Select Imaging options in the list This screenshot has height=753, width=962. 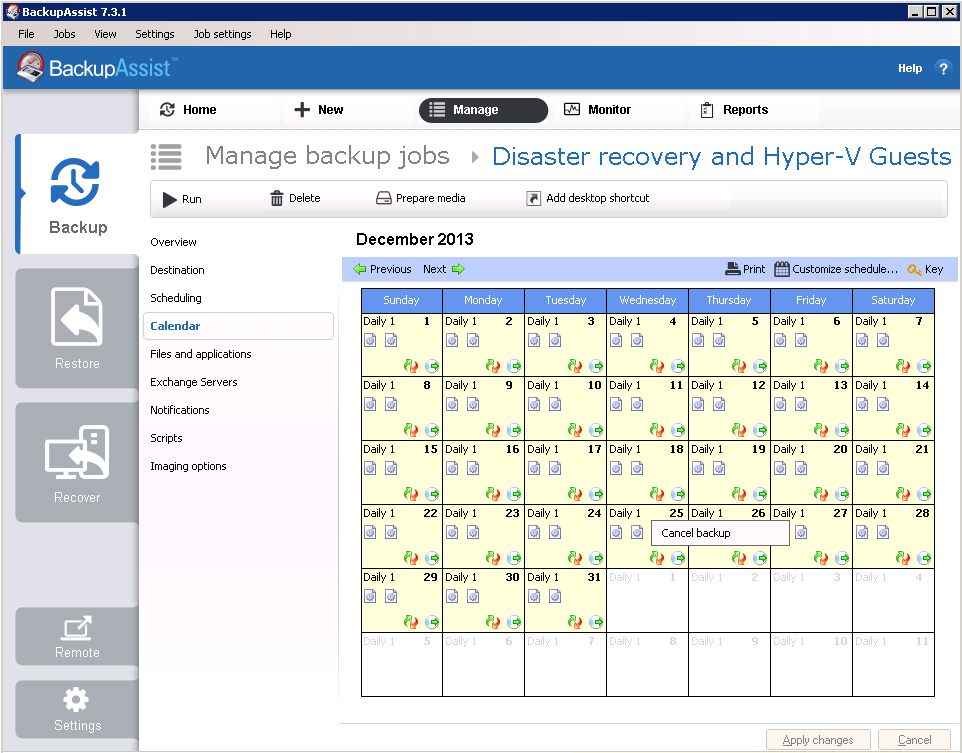point(188,466)
